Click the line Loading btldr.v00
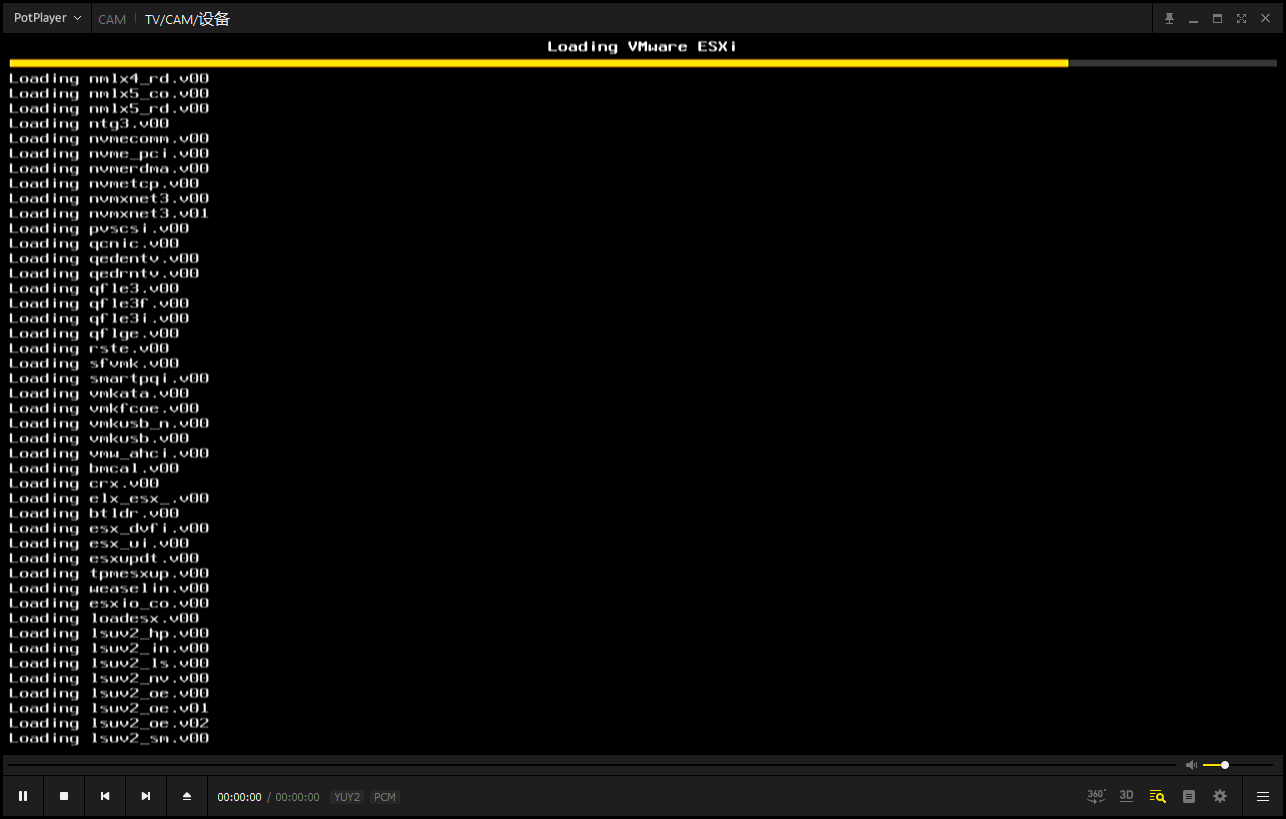1286x819 pixels. click(x=94, y=513)
